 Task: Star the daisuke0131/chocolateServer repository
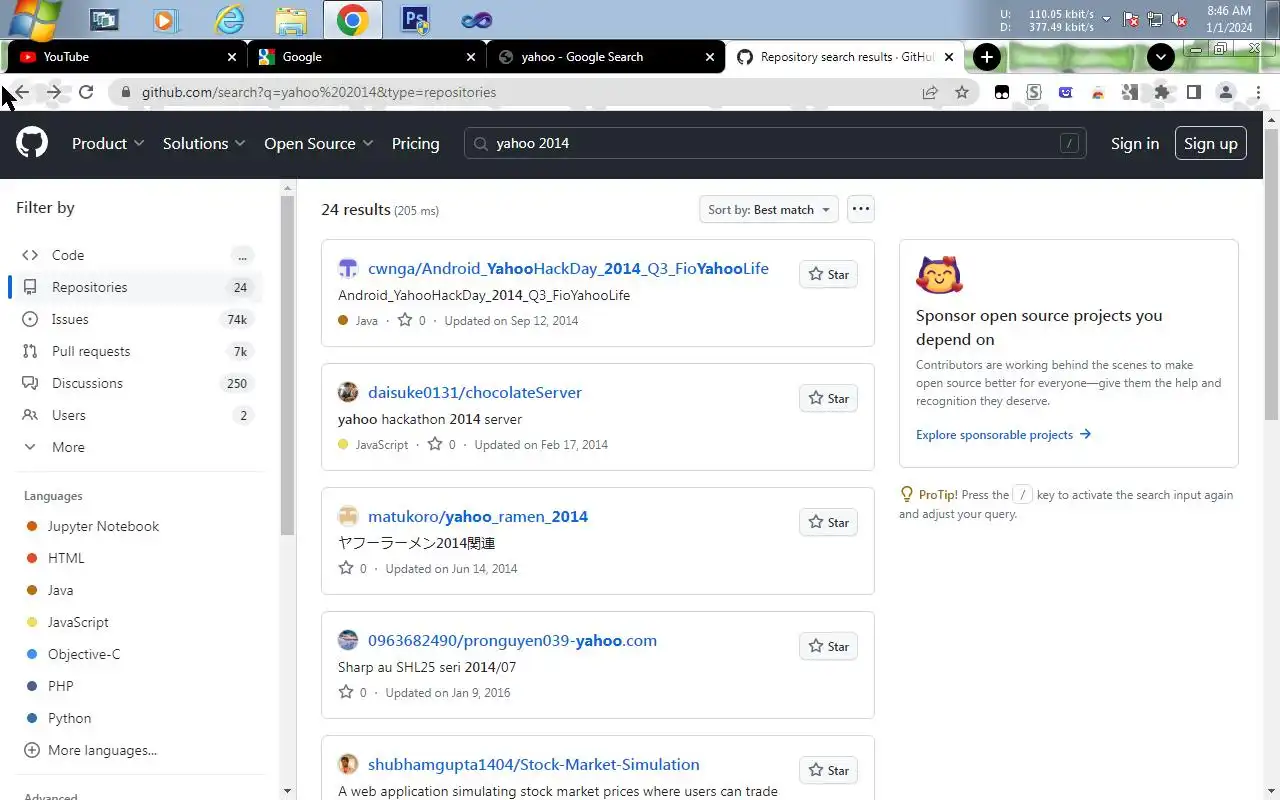tap(828, 398)
